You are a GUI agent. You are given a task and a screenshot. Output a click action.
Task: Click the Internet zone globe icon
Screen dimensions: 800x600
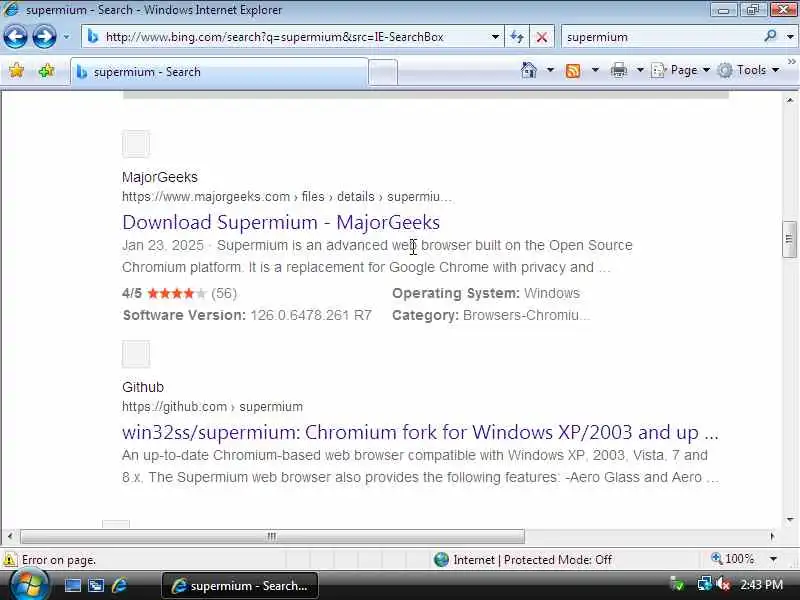pyautogui.click(x=441, y=560)
